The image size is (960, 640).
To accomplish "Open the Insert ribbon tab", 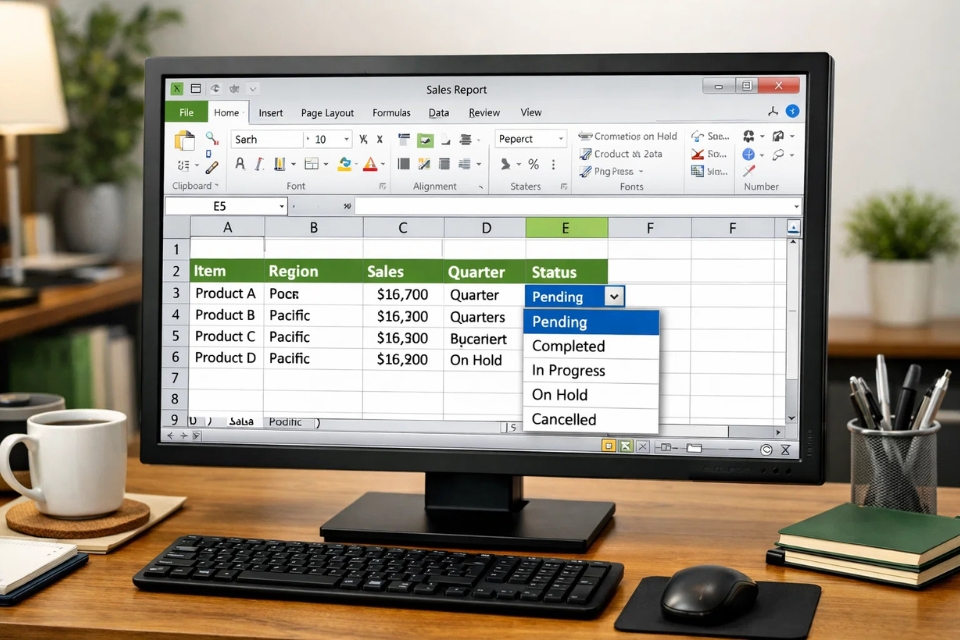I will tap(270, 113).
